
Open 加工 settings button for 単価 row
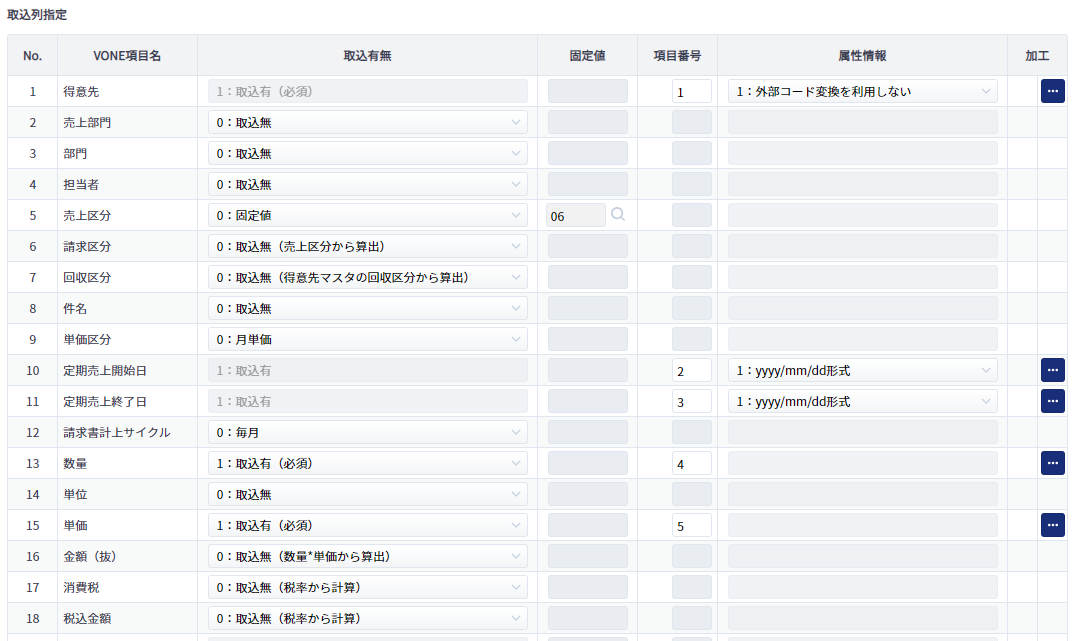(x=1052, y=525)
